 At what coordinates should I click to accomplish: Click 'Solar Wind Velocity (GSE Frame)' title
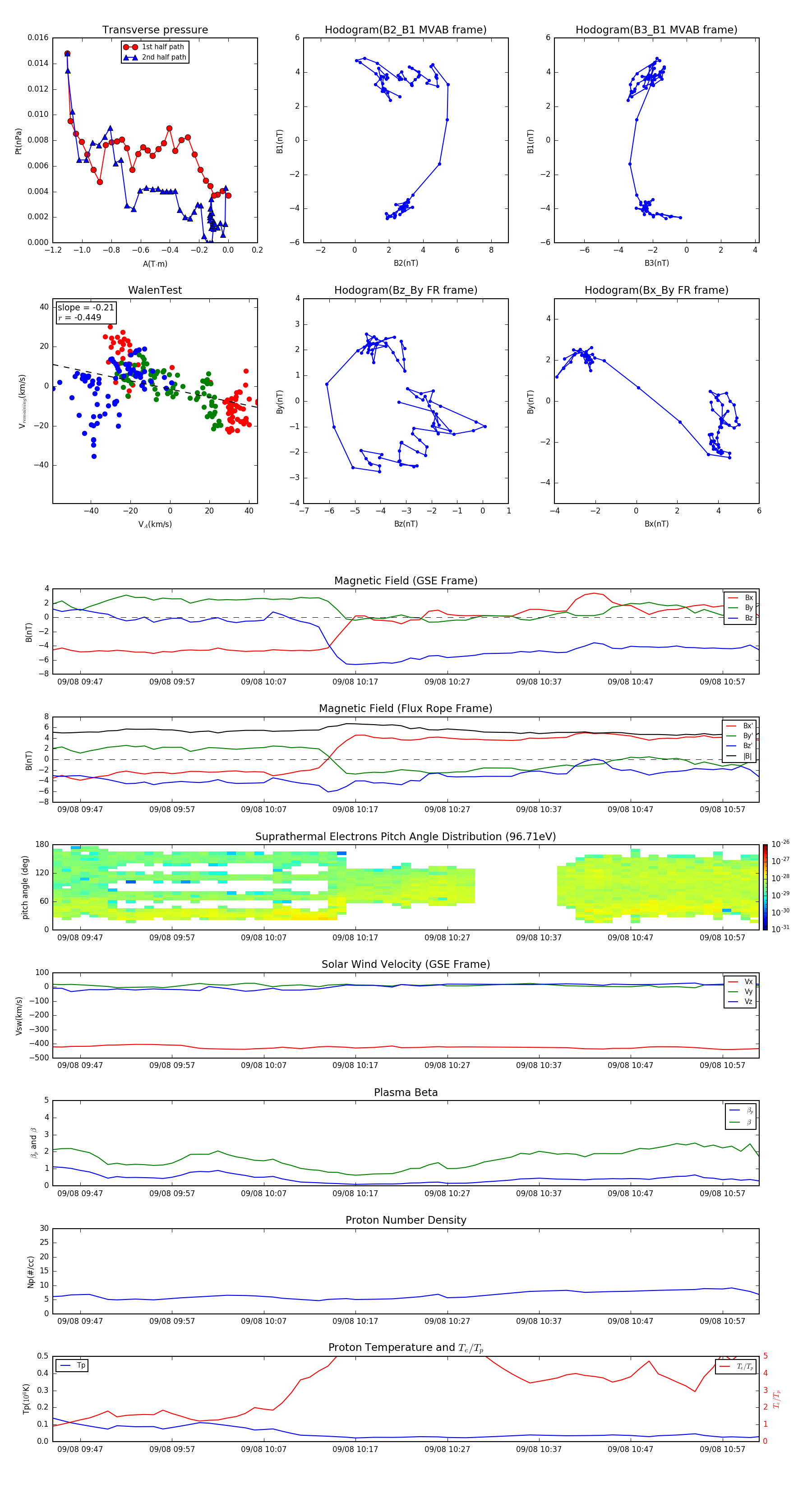tap(406, 964)
